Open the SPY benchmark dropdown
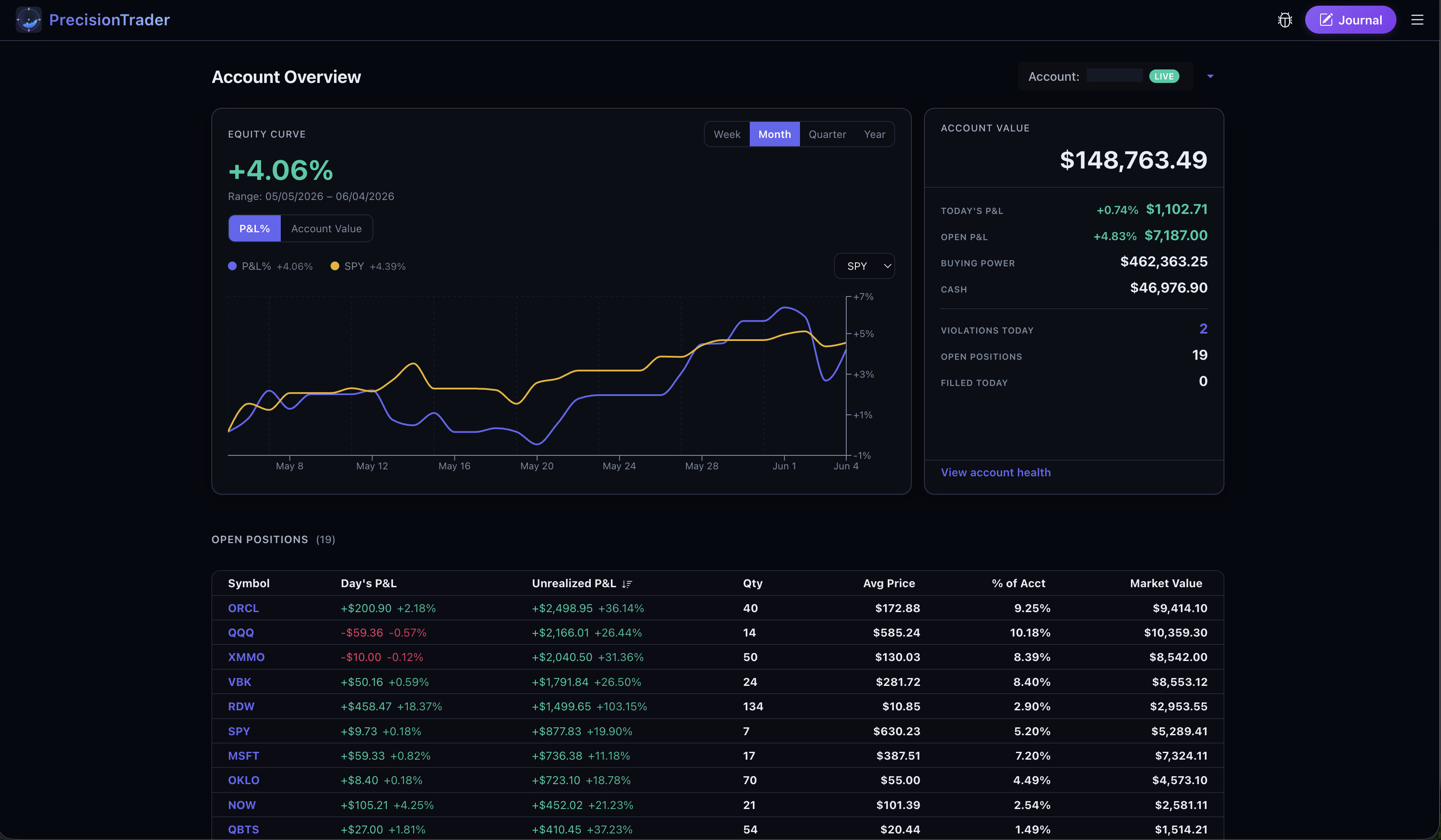 point(864,266)
